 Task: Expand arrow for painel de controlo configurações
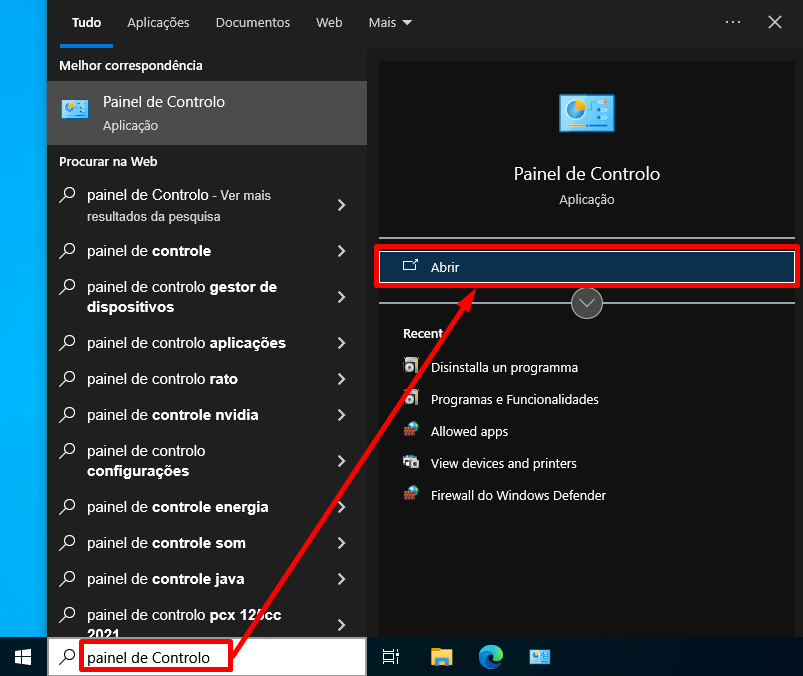pos(342,461)
